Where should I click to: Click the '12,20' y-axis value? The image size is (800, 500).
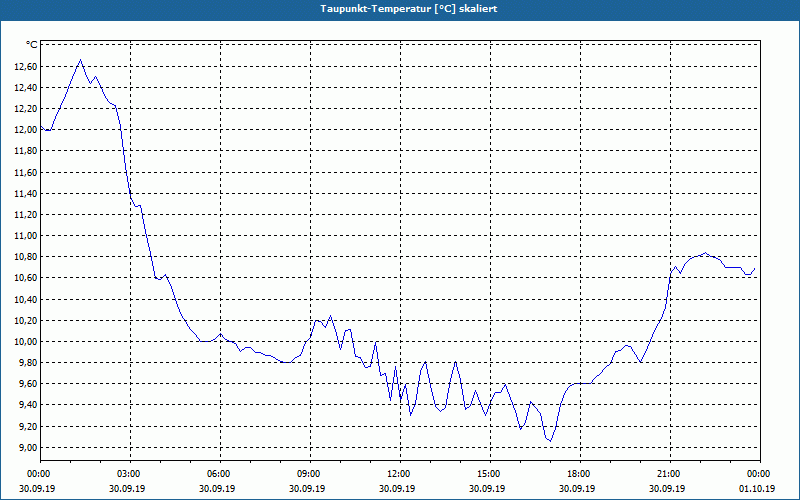26,109
